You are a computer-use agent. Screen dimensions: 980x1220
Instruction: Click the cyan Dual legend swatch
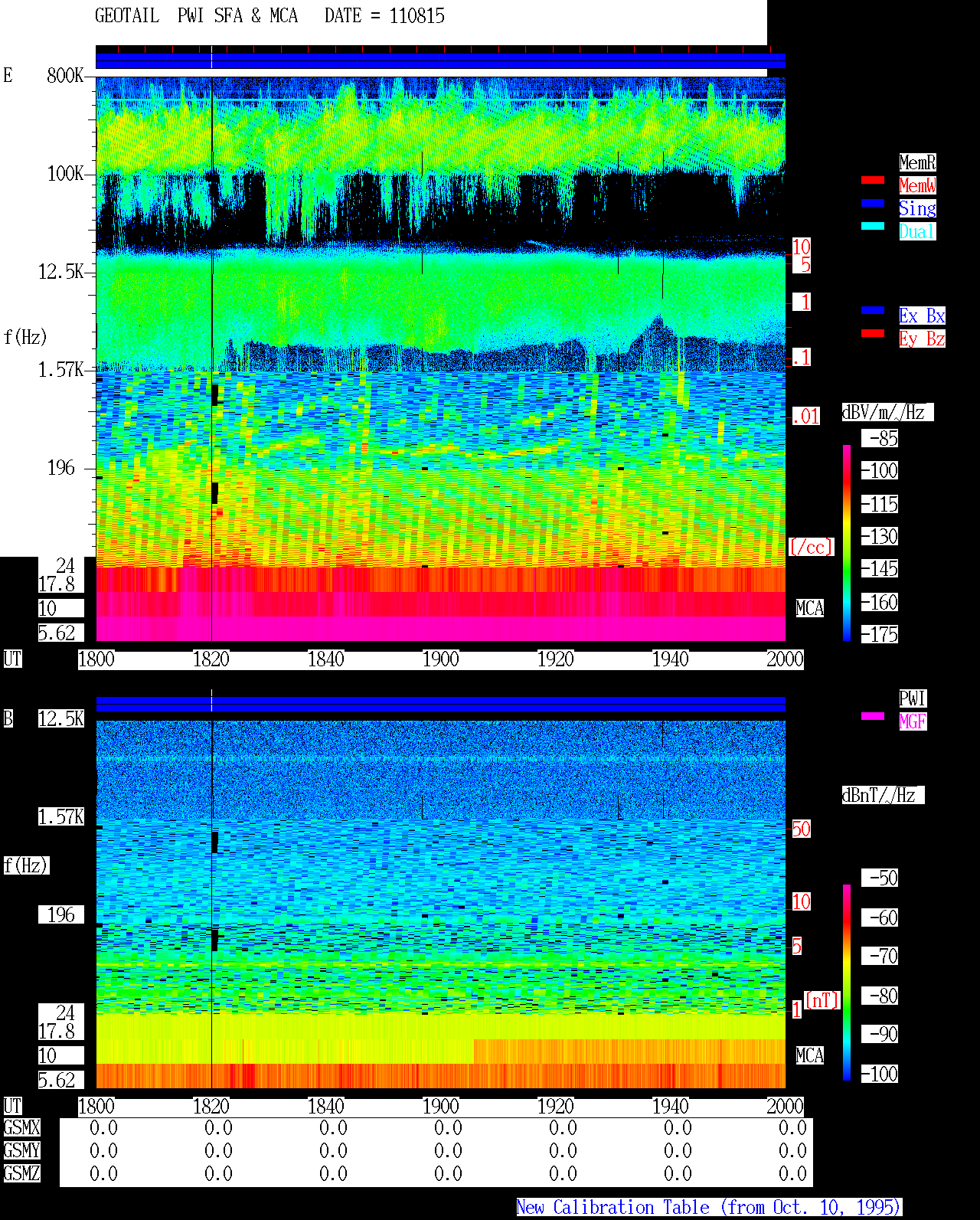[873, 226]
